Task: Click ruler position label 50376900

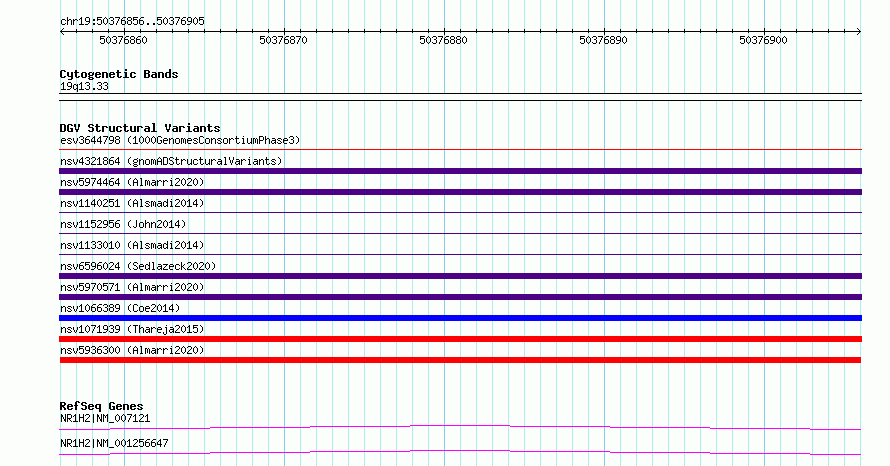Action: click(763, 40)
